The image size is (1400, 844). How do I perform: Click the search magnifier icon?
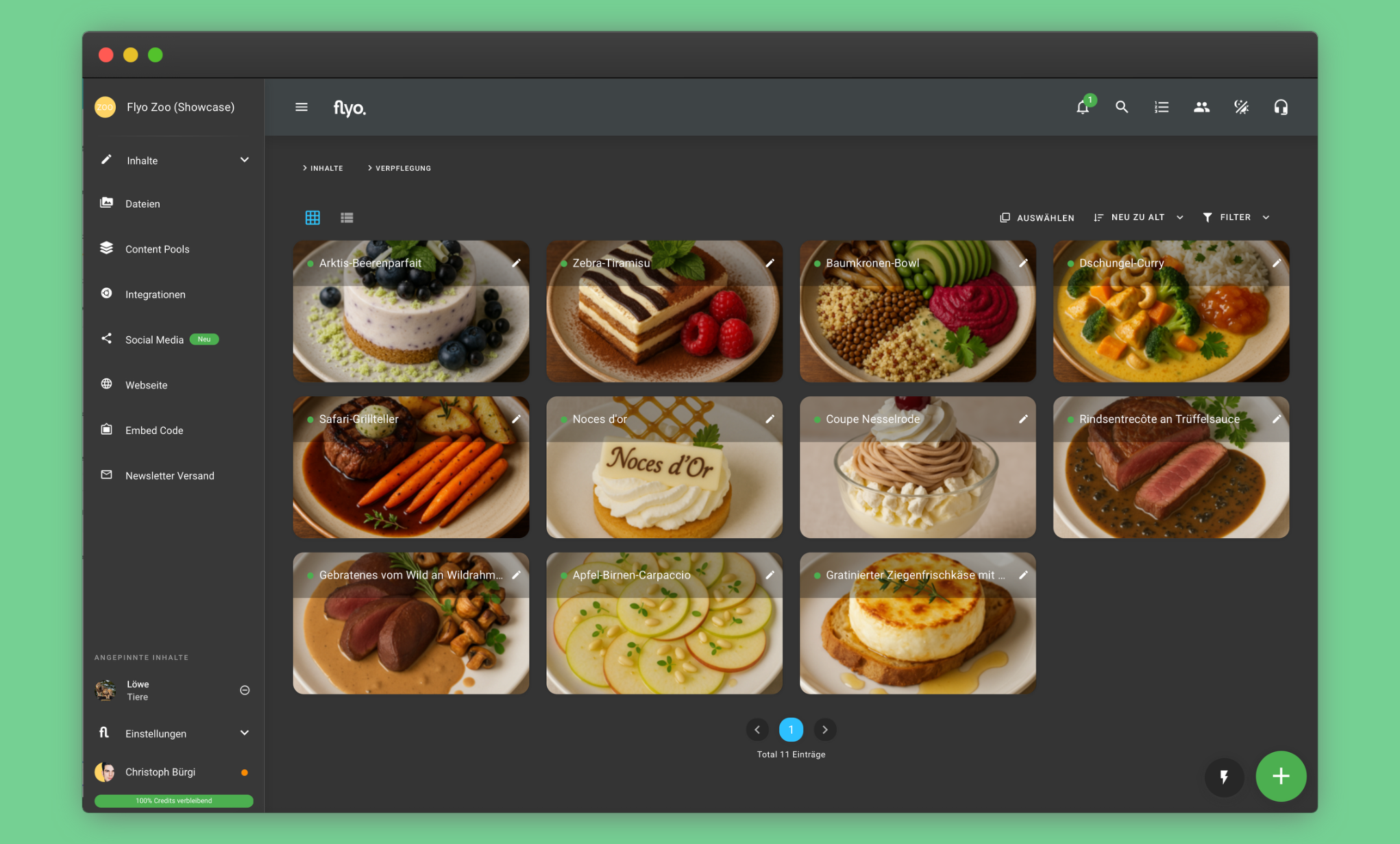tap(1122, 107)
